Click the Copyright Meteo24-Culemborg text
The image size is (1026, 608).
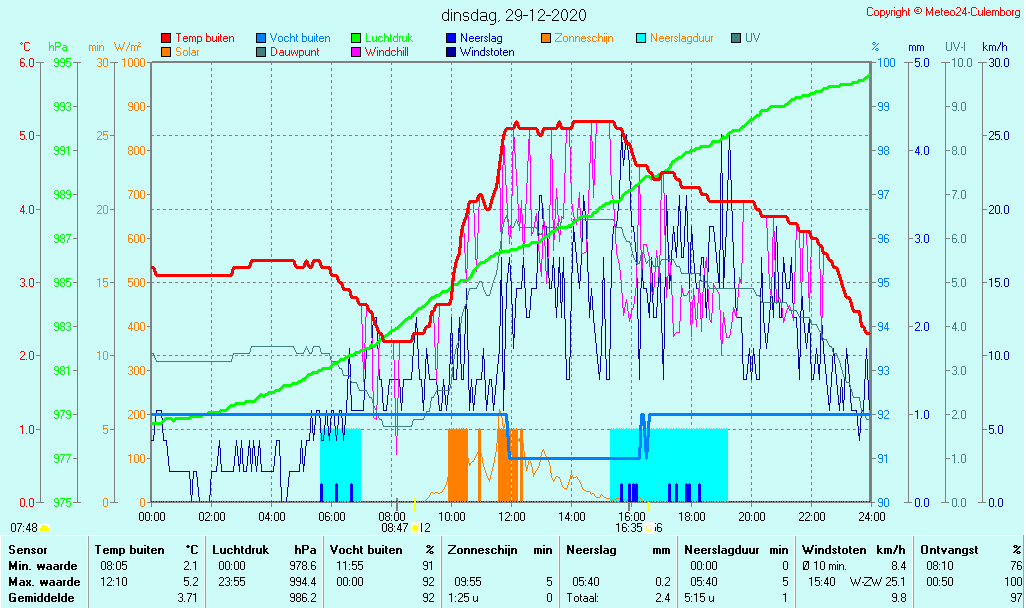pyautogui.click(x=942, y=12)
